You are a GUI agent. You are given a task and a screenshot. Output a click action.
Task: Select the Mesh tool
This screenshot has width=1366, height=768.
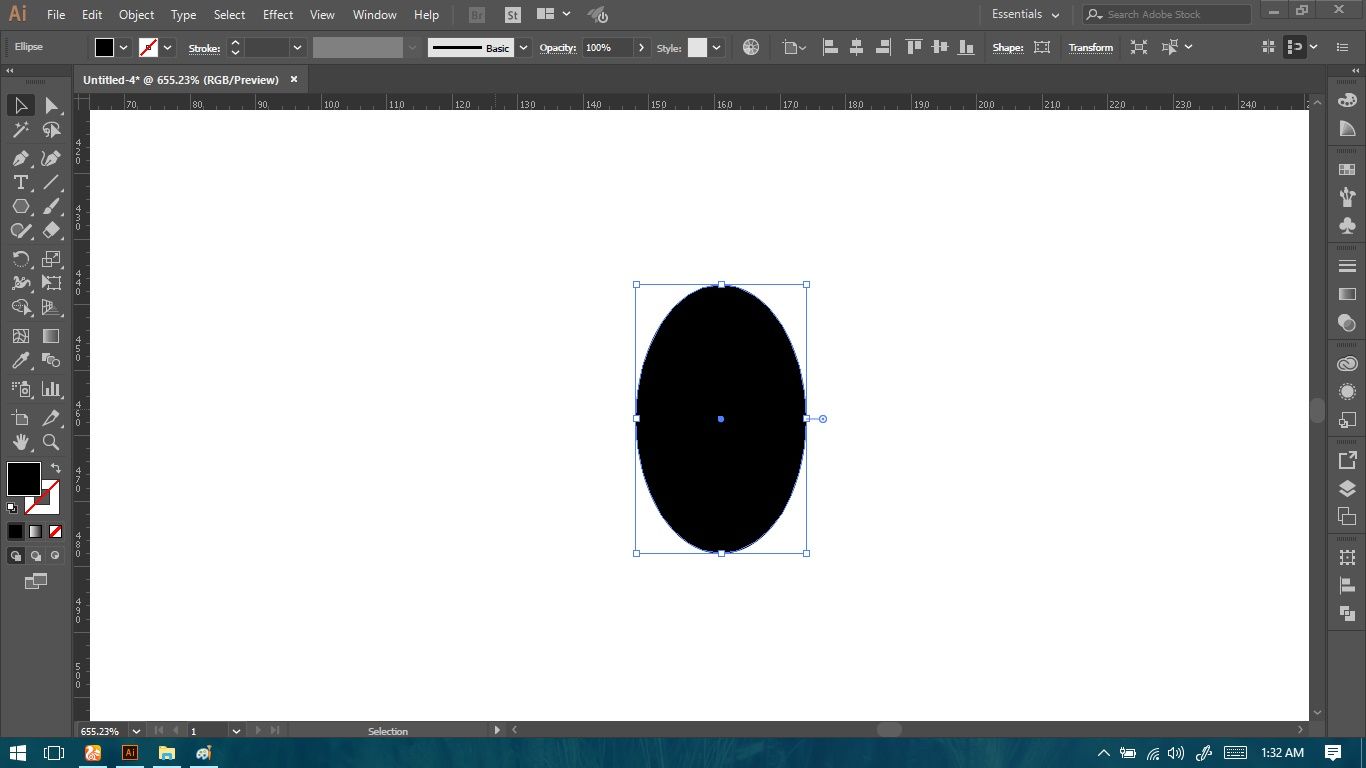(x=20, y=336)
